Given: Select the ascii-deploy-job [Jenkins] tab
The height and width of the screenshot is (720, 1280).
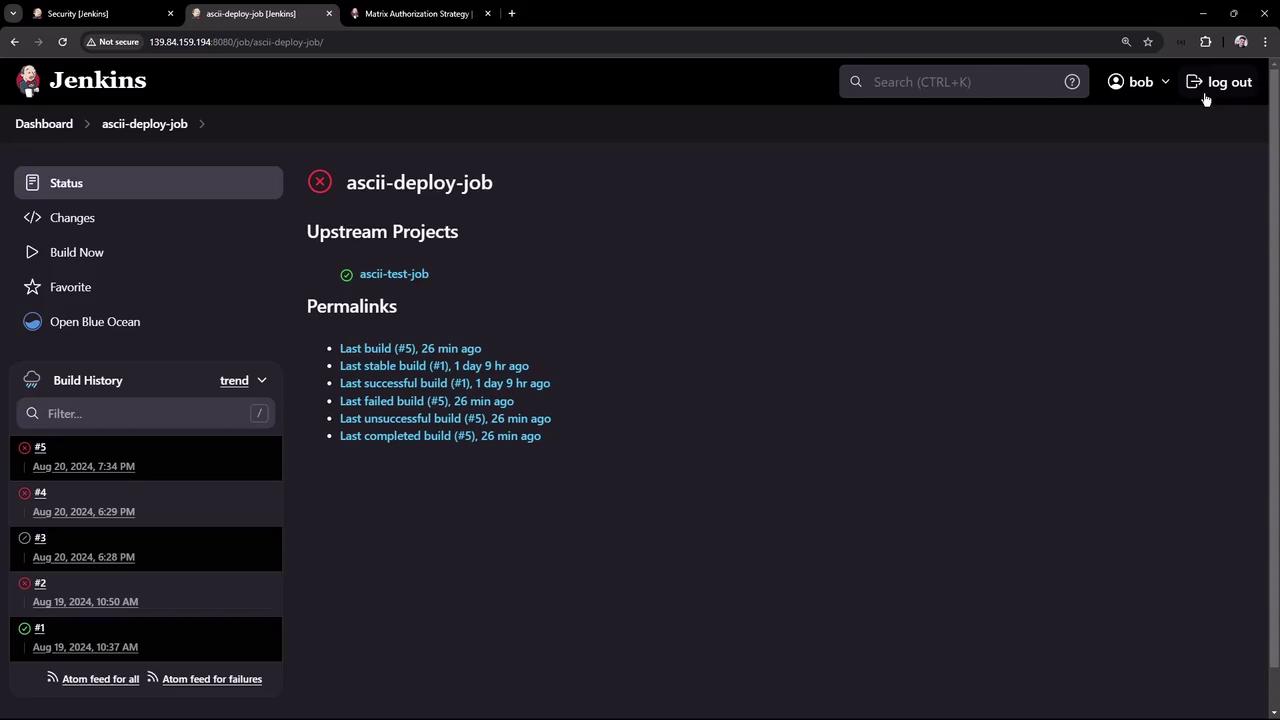Looking at the screenshot, I should point(260,14).
